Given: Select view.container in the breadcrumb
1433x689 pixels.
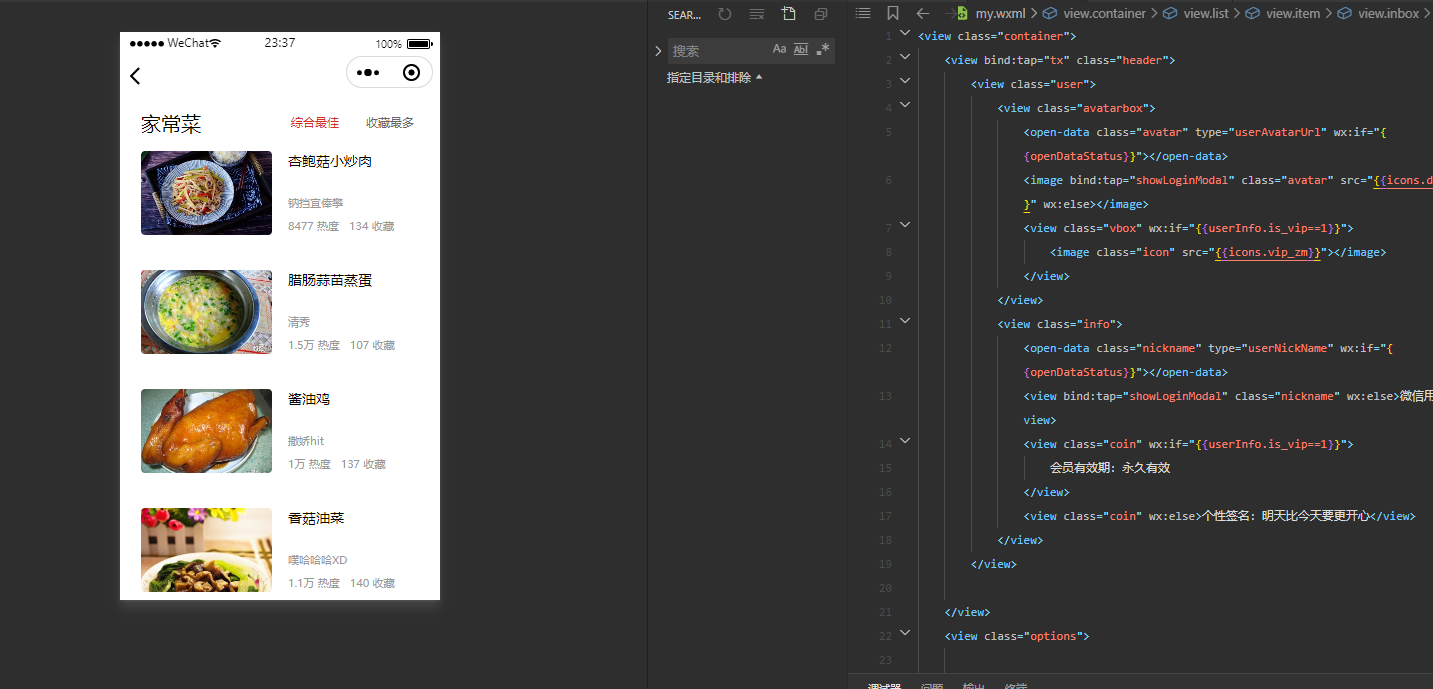Looking at the screenshot, I should [x=1105, y=14].
